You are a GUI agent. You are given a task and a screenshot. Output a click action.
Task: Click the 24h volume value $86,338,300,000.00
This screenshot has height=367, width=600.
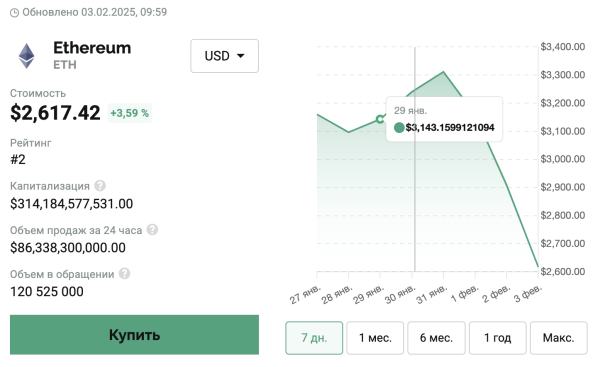[68, 248]
